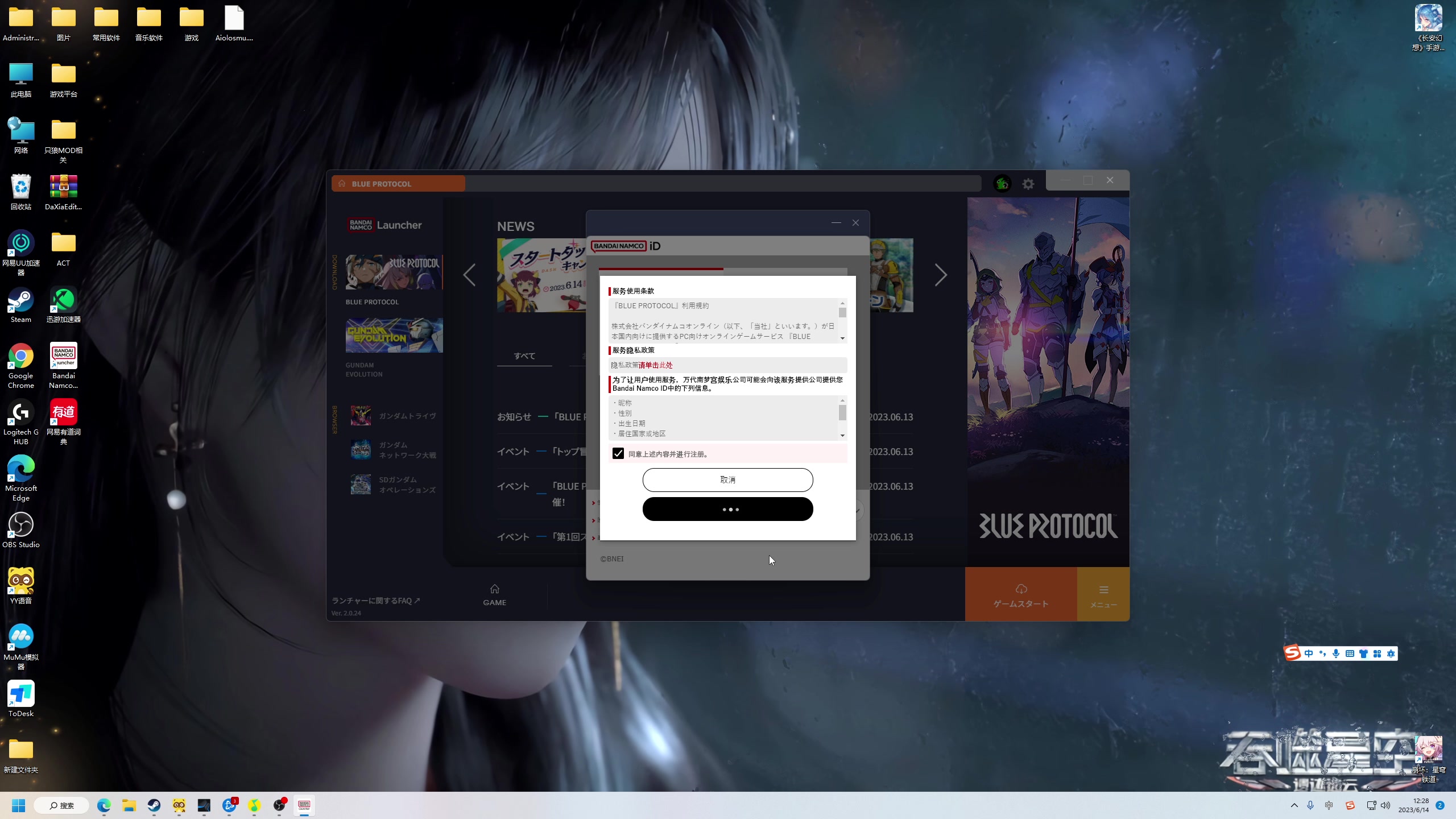Open SDガンダム オペレーションズ browser game entry
Viewport: 1456px width, 819px height.
point(394,485)
